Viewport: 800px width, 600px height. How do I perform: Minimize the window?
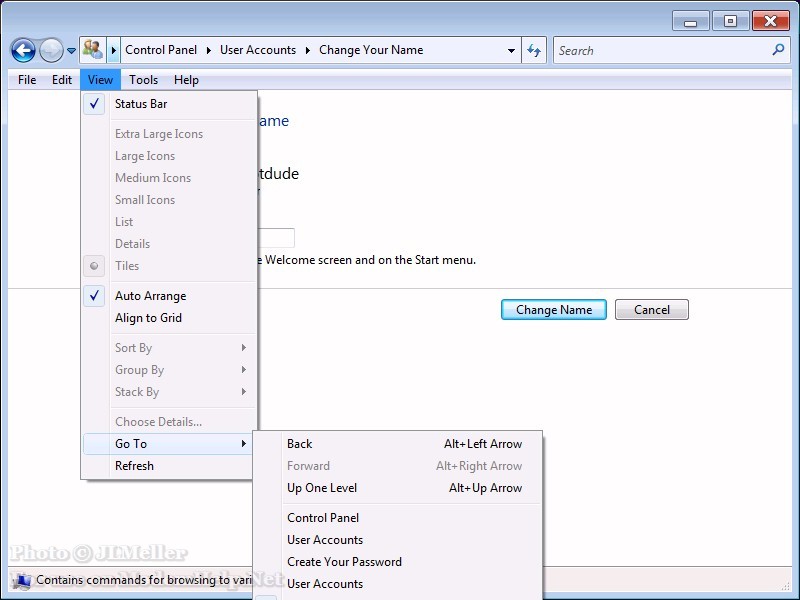coord(690,21)
